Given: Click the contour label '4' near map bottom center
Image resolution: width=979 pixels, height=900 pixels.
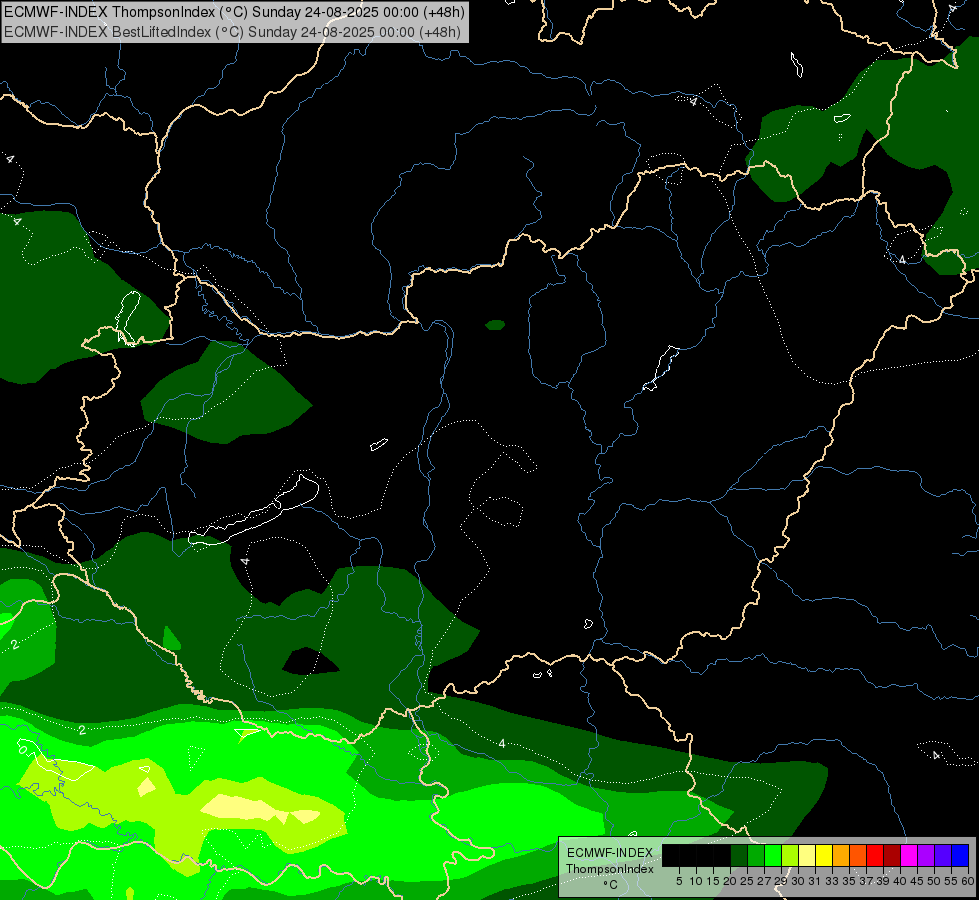Looking at the screenshot, I should [x=502, y=743].
